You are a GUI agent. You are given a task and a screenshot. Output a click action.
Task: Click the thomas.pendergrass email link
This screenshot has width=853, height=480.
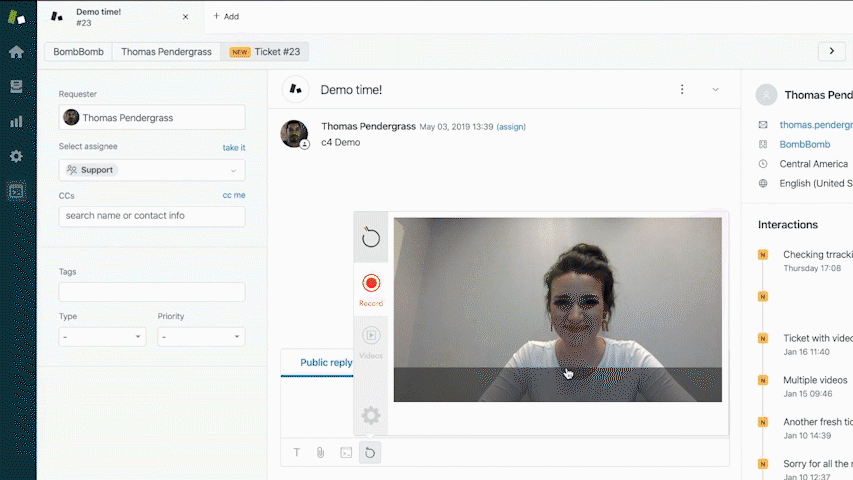tap(816, 125)
